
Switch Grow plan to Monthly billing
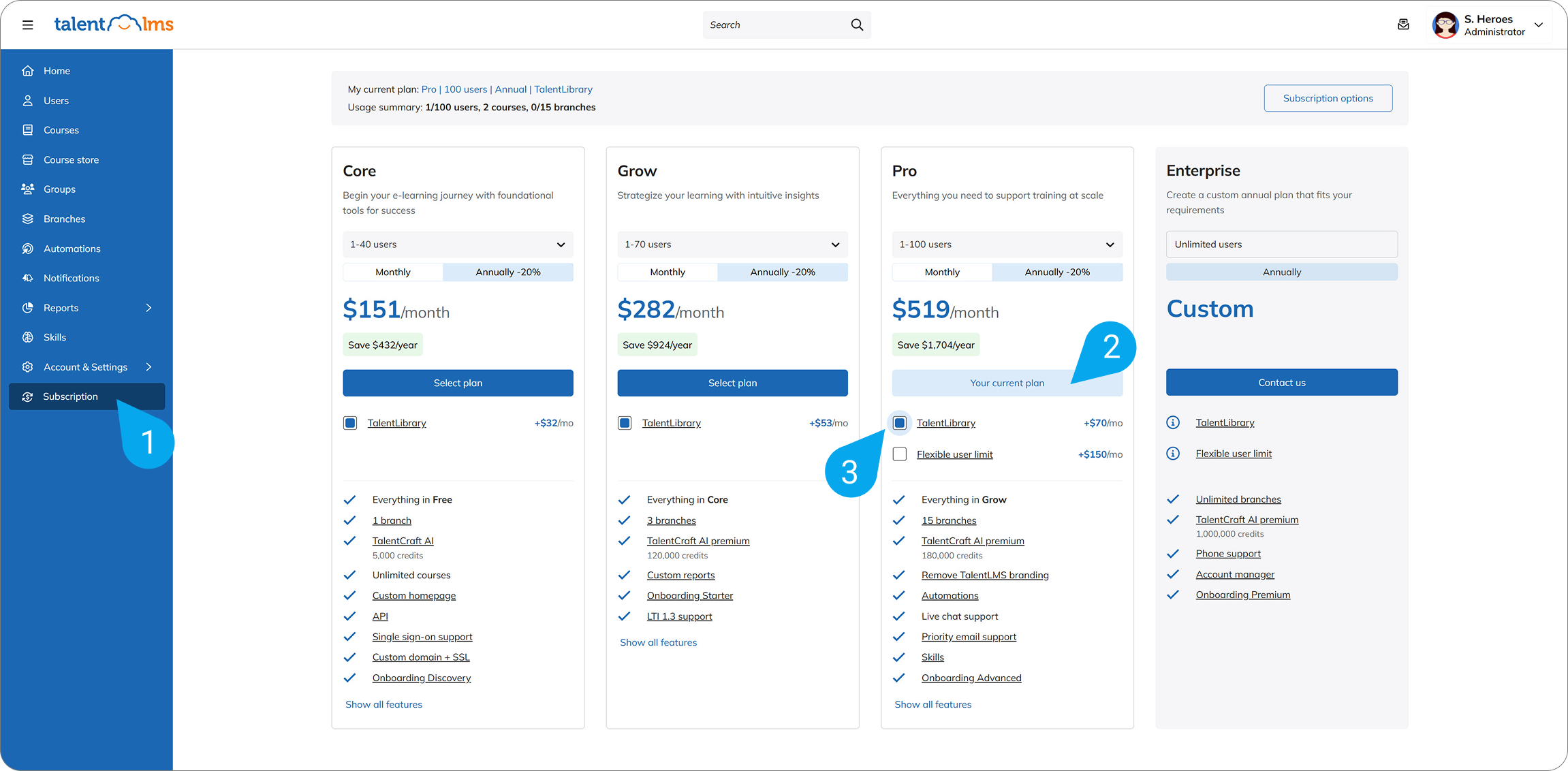(x=668, y=272)
